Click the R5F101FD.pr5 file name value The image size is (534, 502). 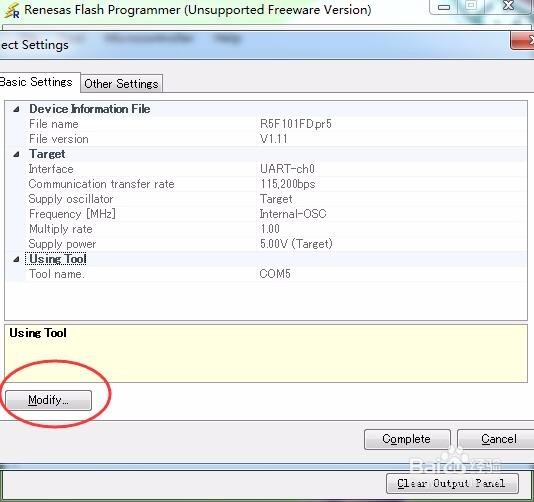[x=296, y=124]
